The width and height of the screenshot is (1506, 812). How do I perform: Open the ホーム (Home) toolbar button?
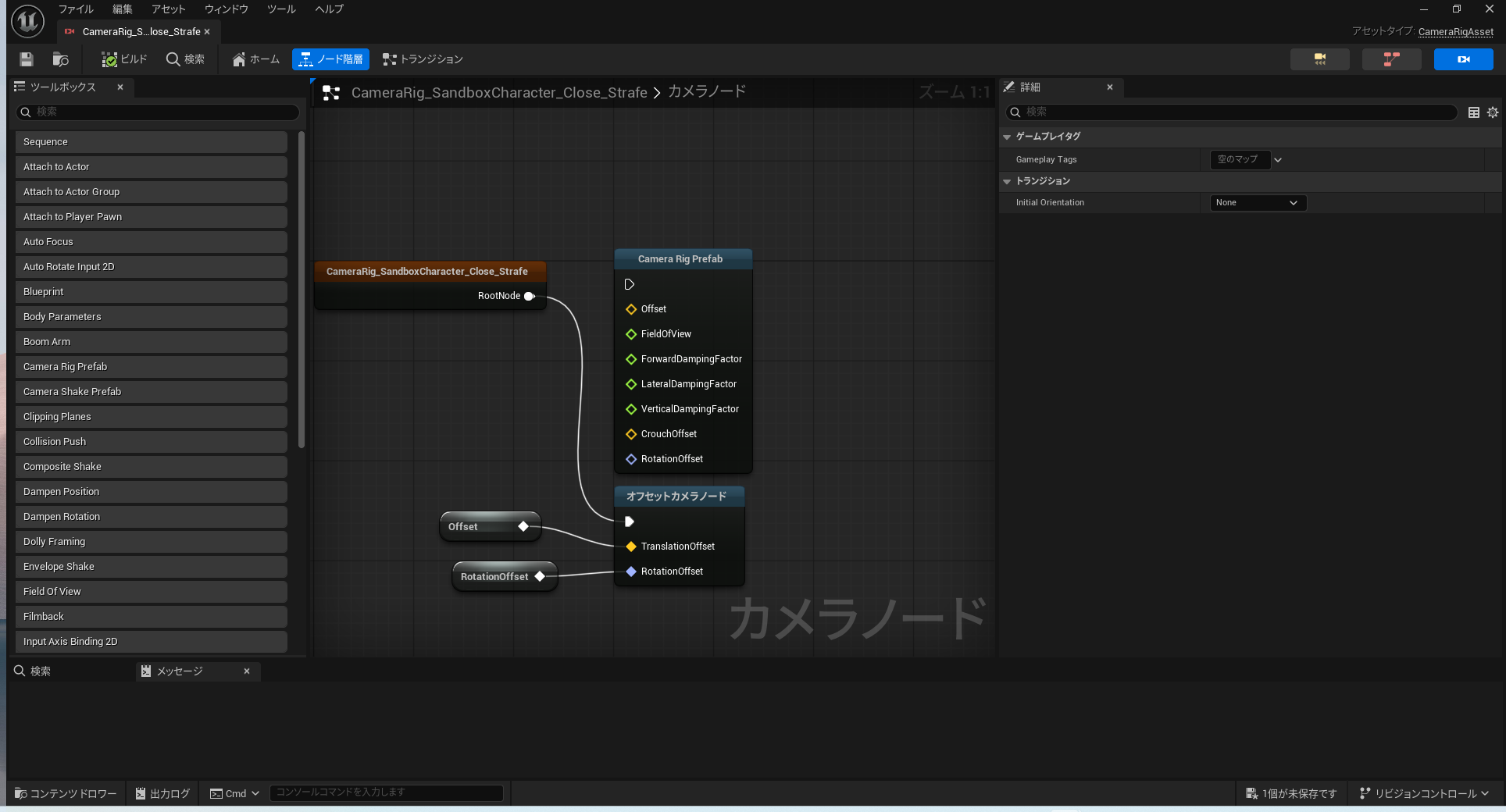(255, 59)
